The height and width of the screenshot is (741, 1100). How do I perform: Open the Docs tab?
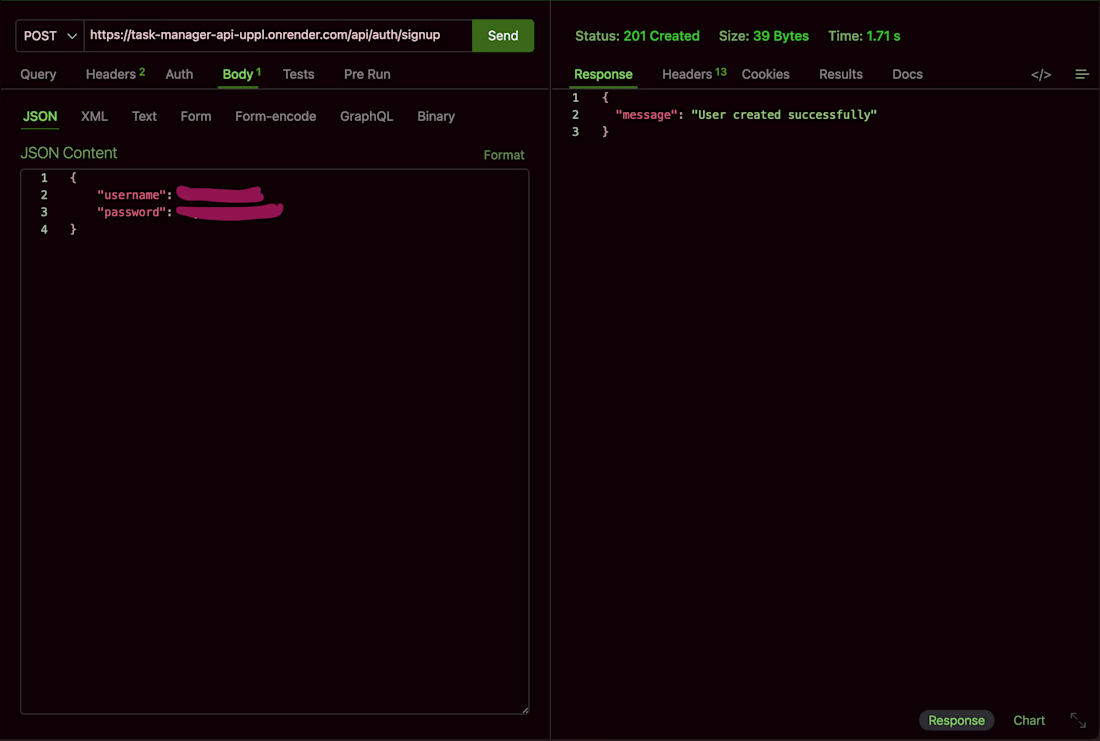click(907, 74)
